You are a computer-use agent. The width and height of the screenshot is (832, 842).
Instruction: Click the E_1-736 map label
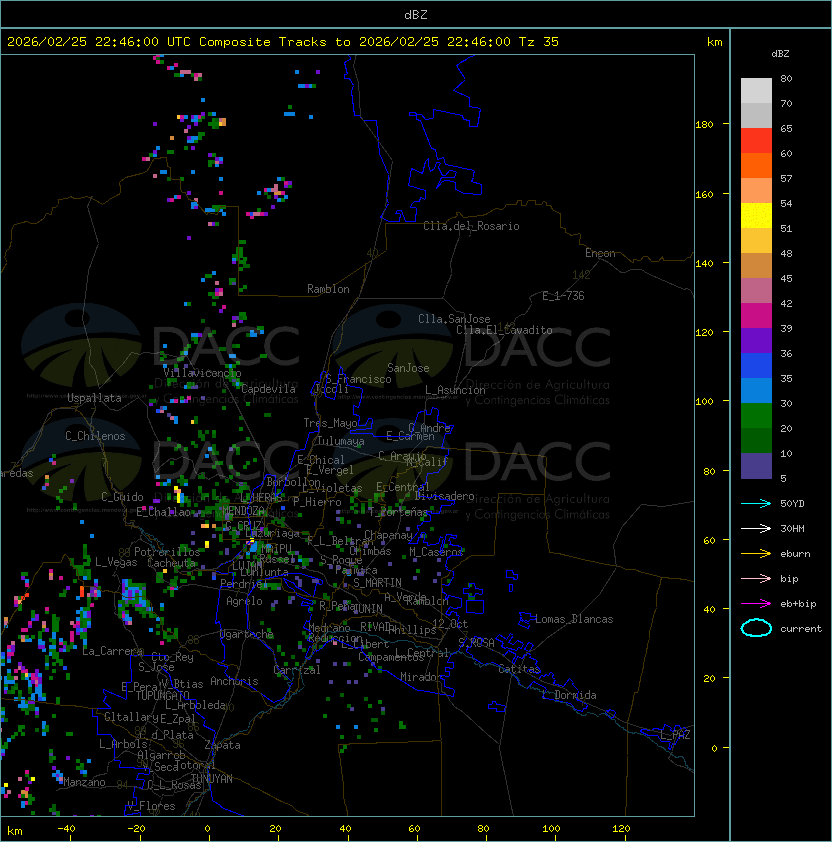tap(563, 296)
